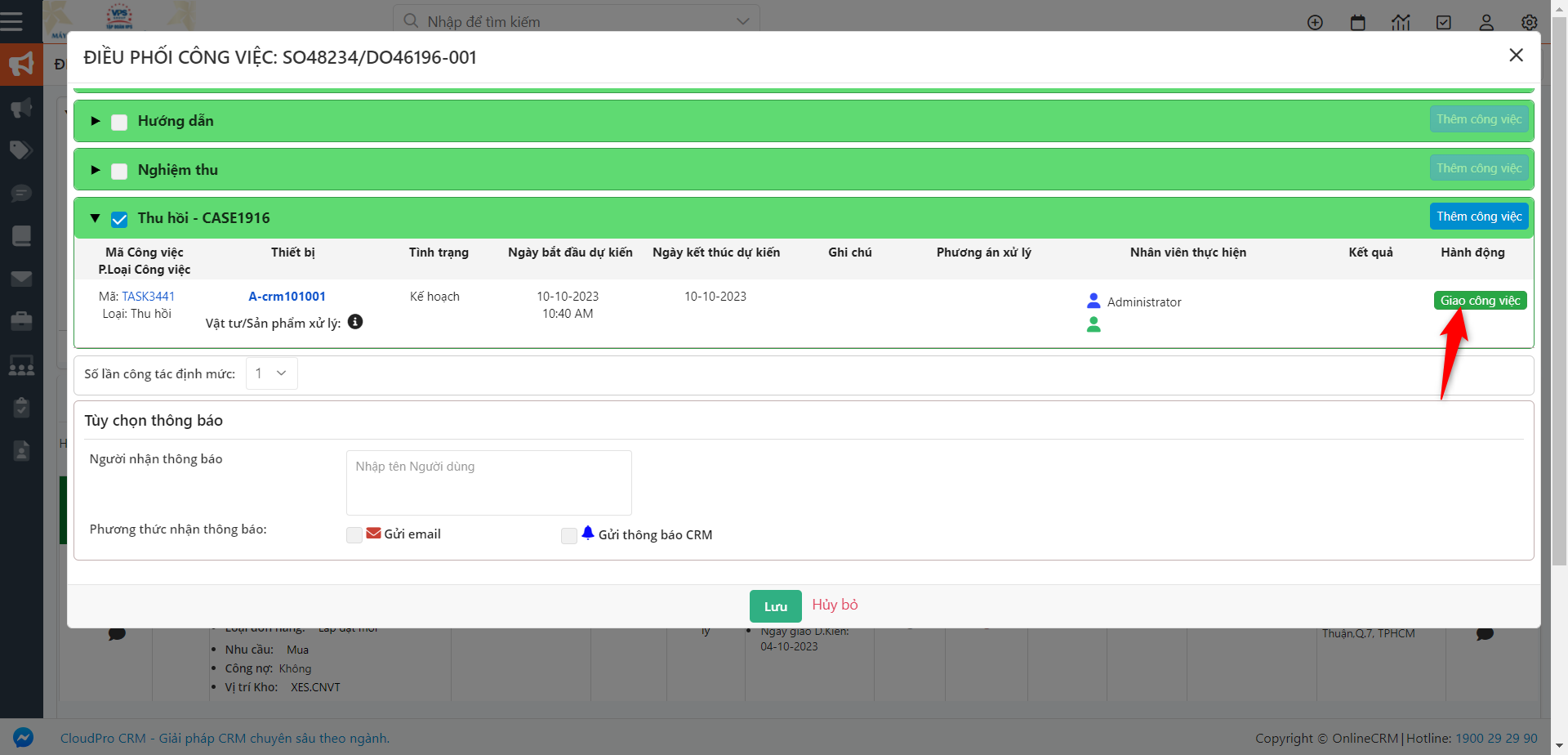Viewport: 1568px width, 755px height.
Task: Open the A-crm101001 device link
Action: click(287, 297)
